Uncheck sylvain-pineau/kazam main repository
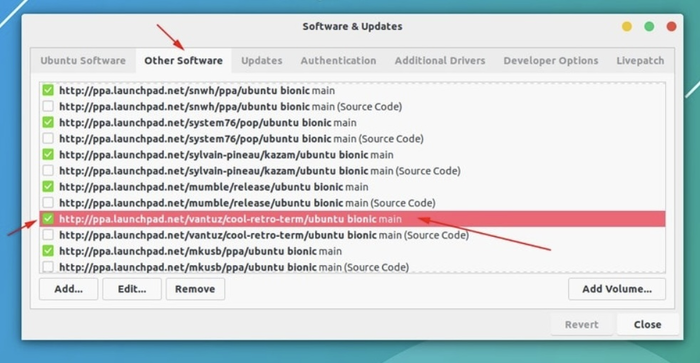The height and width of the screenshot is (363, 700). pos(48,154)
